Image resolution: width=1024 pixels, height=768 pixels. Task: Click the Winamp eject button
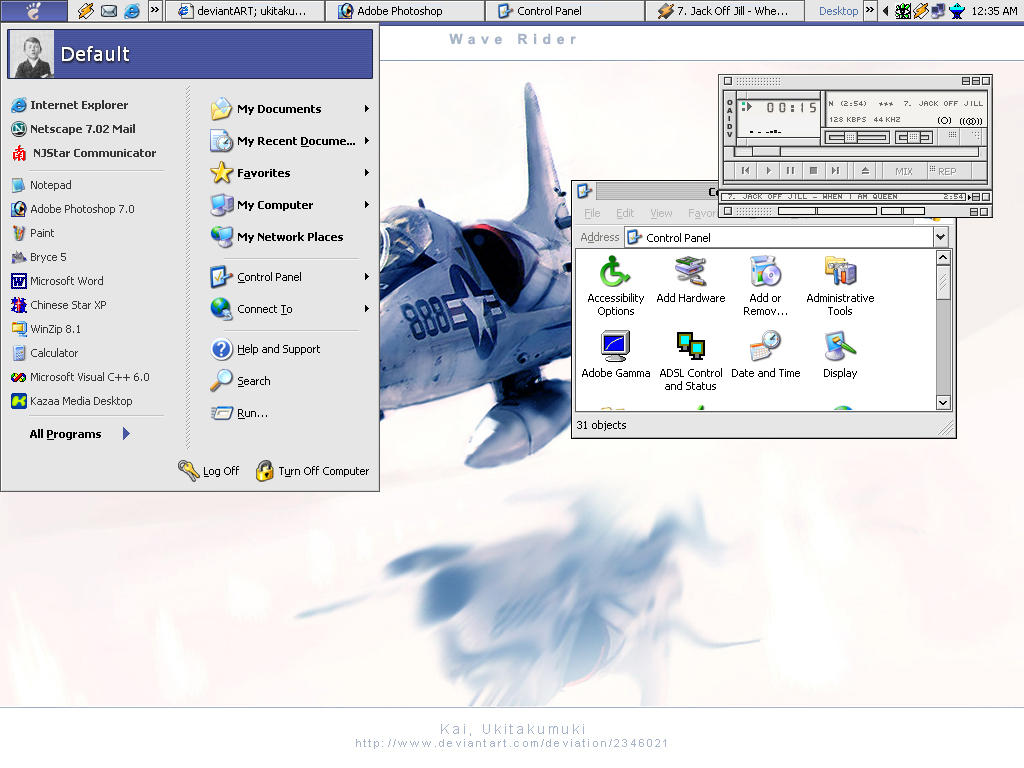coord(865,171)
